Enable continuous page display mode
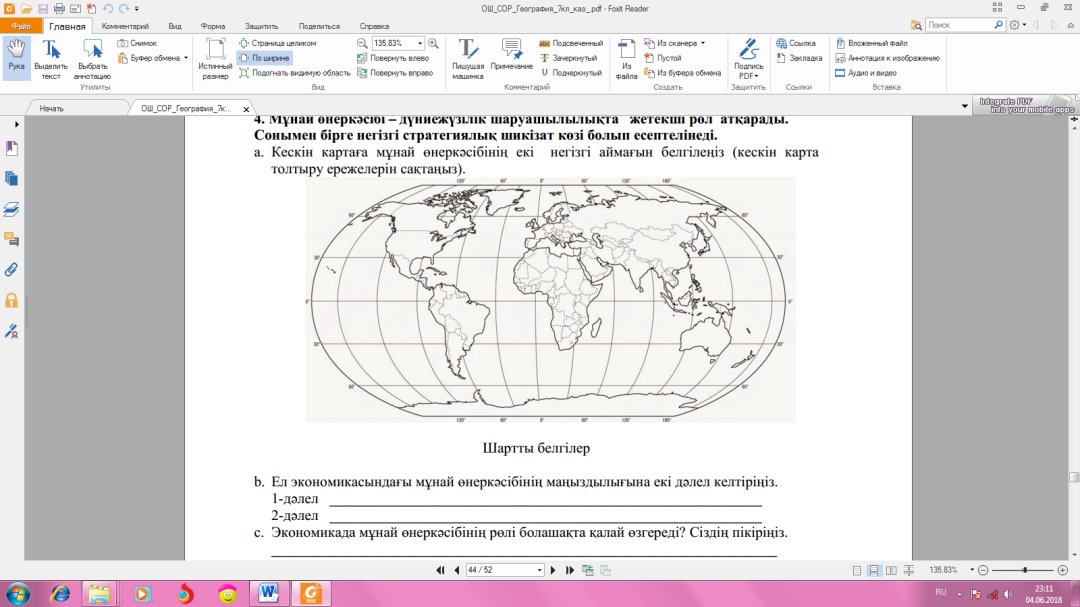 (x=875, y=570)
